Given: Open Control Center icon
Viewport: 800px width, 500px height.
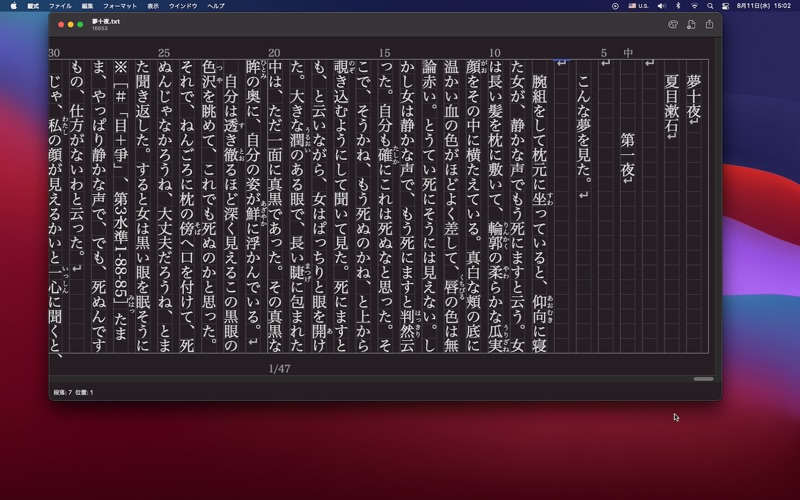Looking at the screenshot, I should click(725, 6).
